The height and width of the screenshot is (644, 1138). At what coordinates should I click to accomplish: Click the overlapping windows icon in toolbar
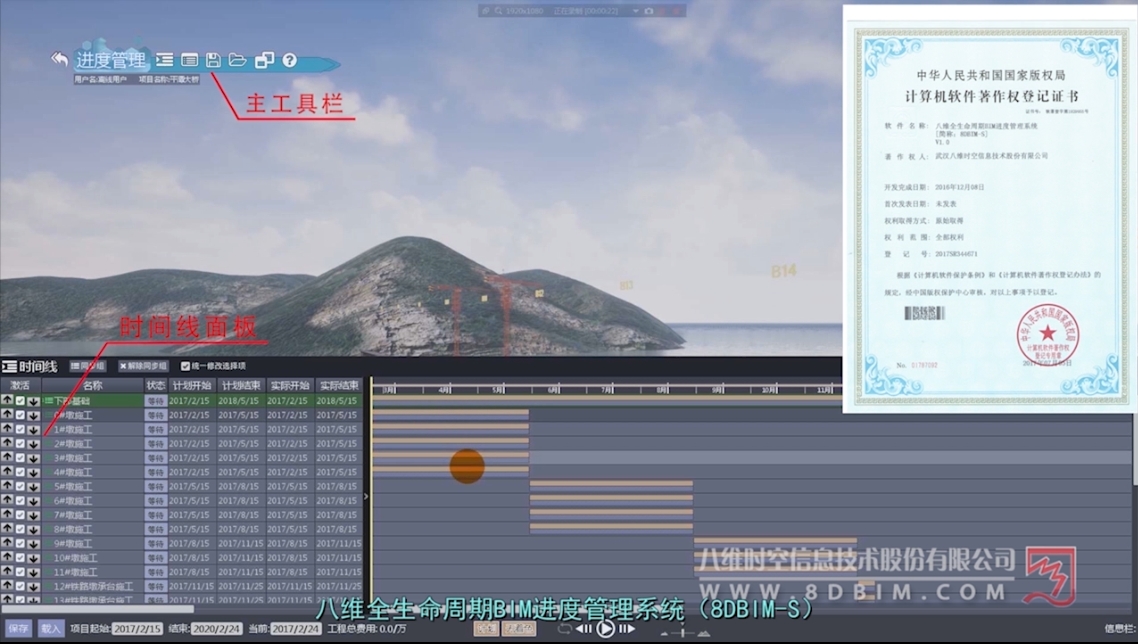(x=264, y=60)
